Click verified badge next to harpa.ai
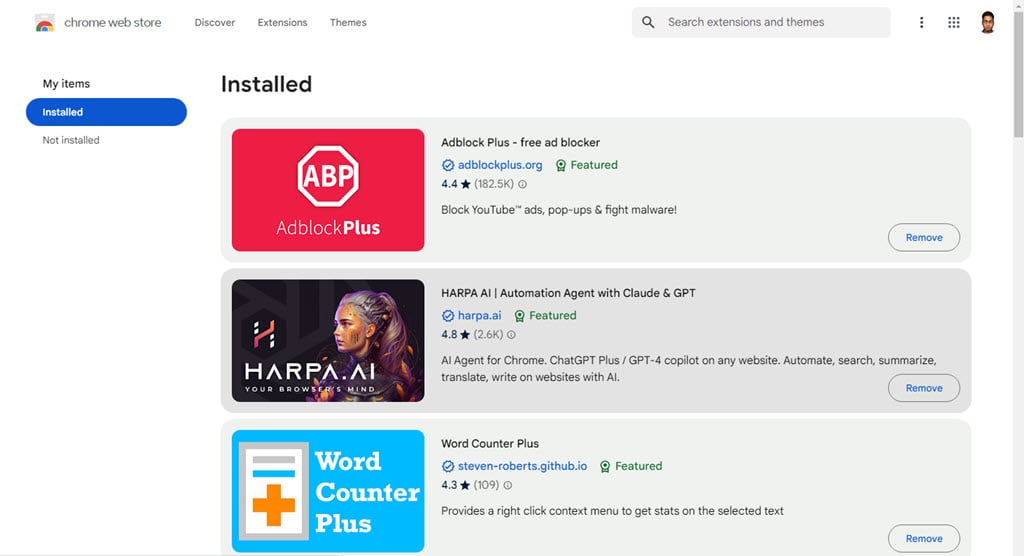Screen dimensions: 1024x556 click(x=448, y=316)
